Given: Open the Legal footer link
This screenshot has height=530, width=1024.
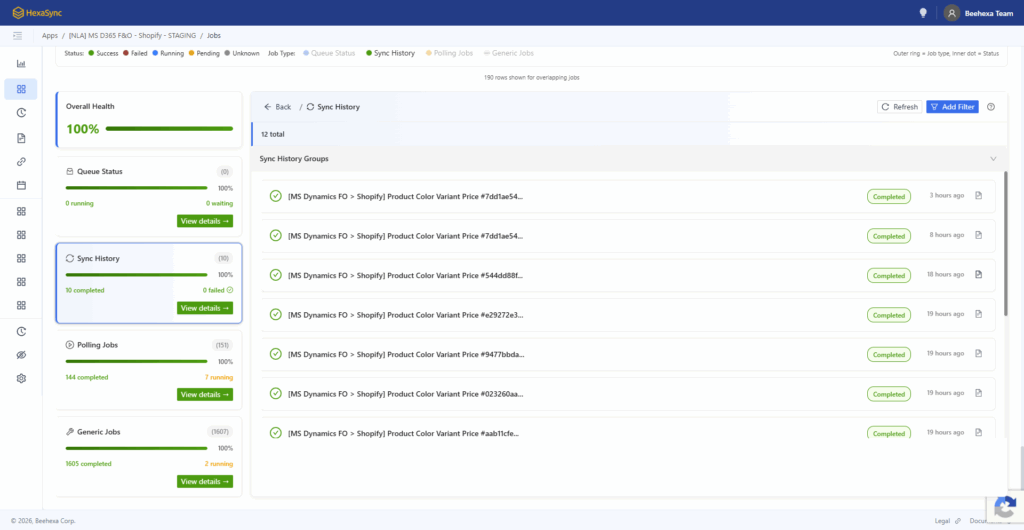Looking at the screenshot, I should click(x=942, y=521).
